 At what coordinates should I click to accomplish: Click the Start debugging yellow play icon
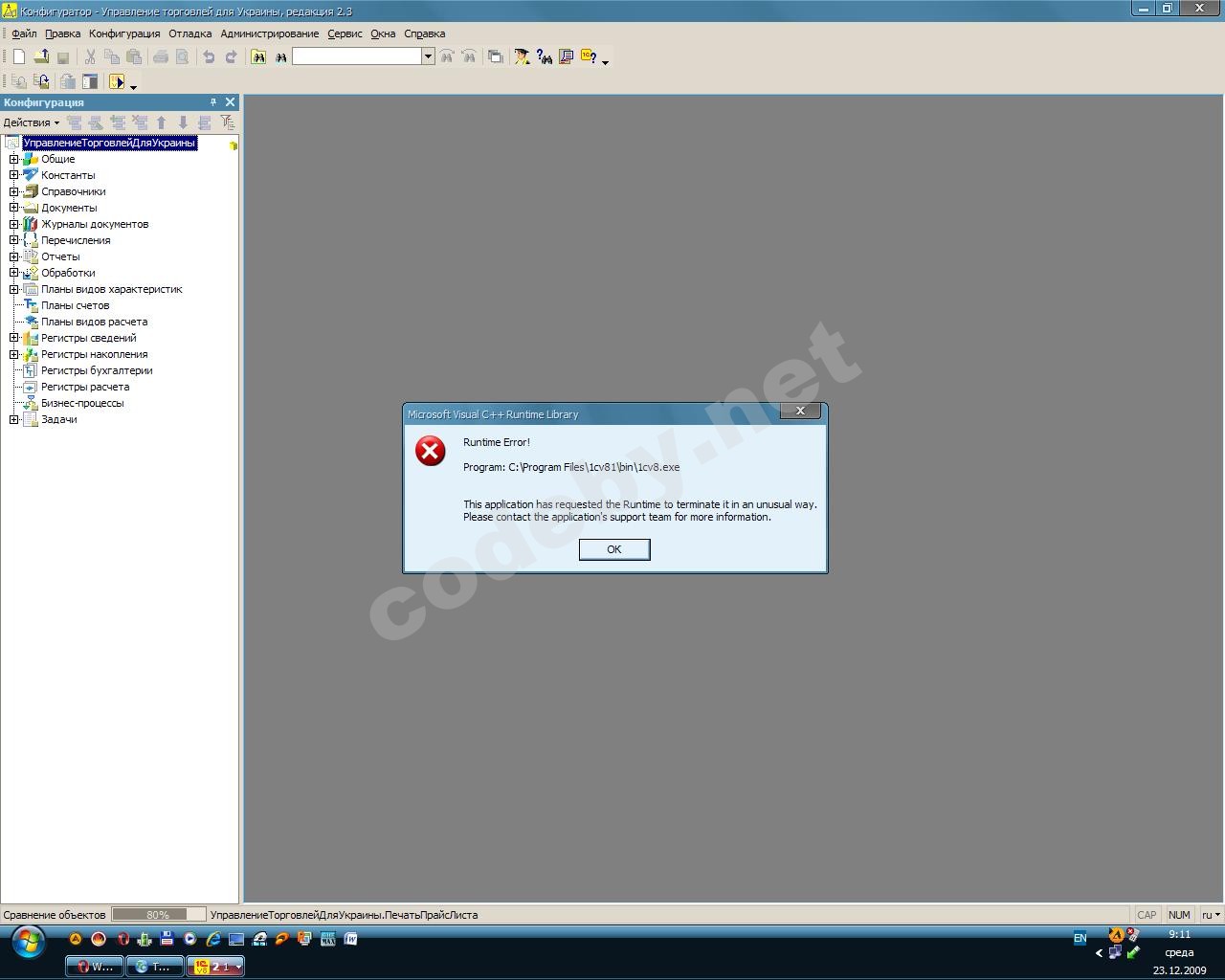point(117,82)
